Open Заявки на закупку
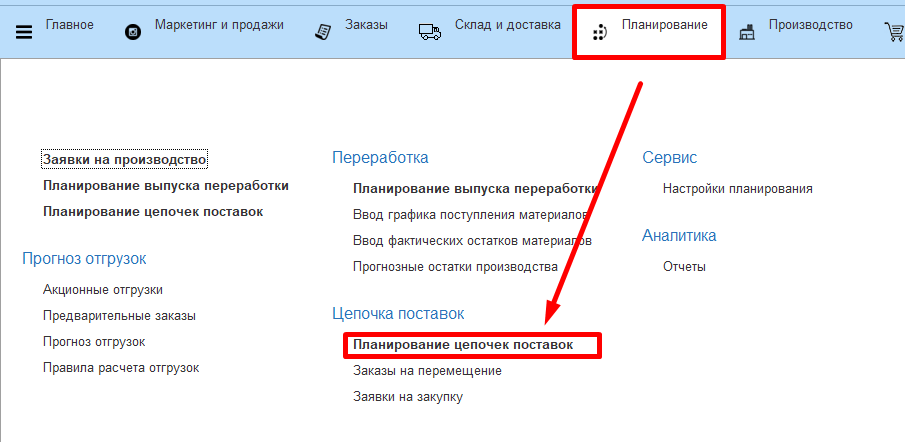The height and width of the screenshot is (442, 905). click(407, 397)
